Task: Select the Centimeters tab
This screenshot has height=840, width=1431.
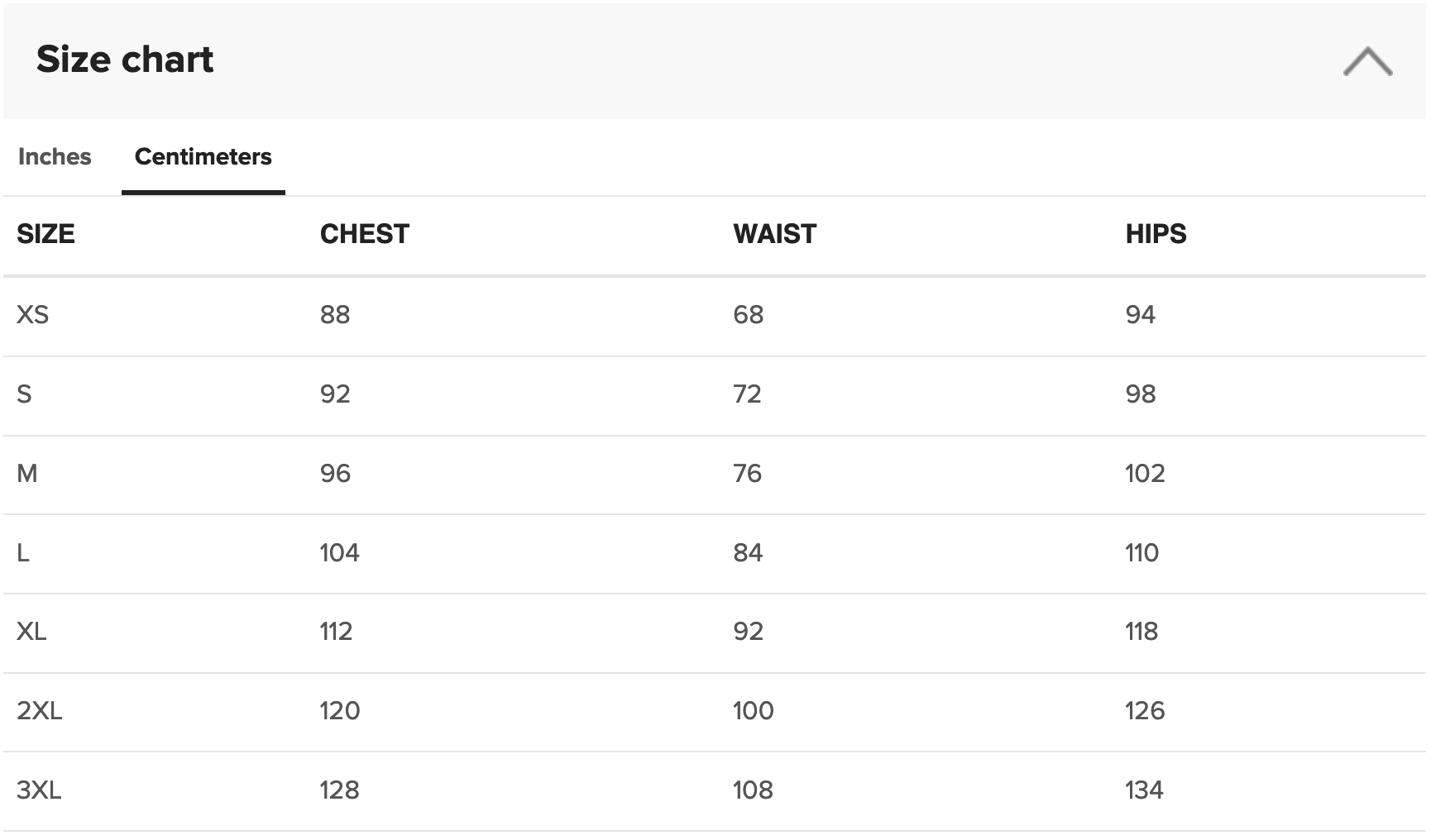Action: [x=203, y=156]
